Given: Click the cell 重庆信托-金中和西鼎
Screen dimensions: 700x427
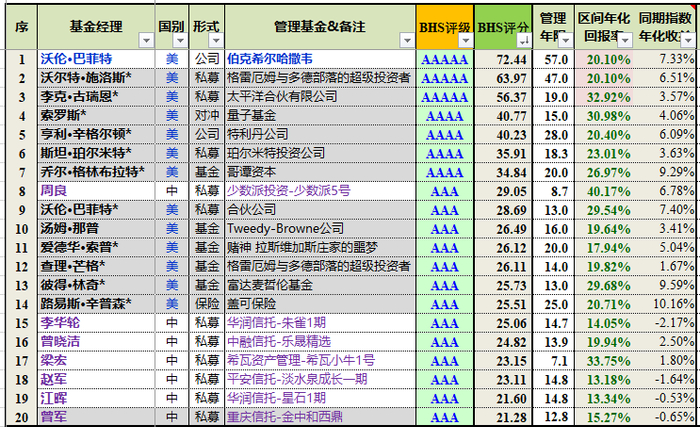Looking at the screenshot, I should (320, 417).
